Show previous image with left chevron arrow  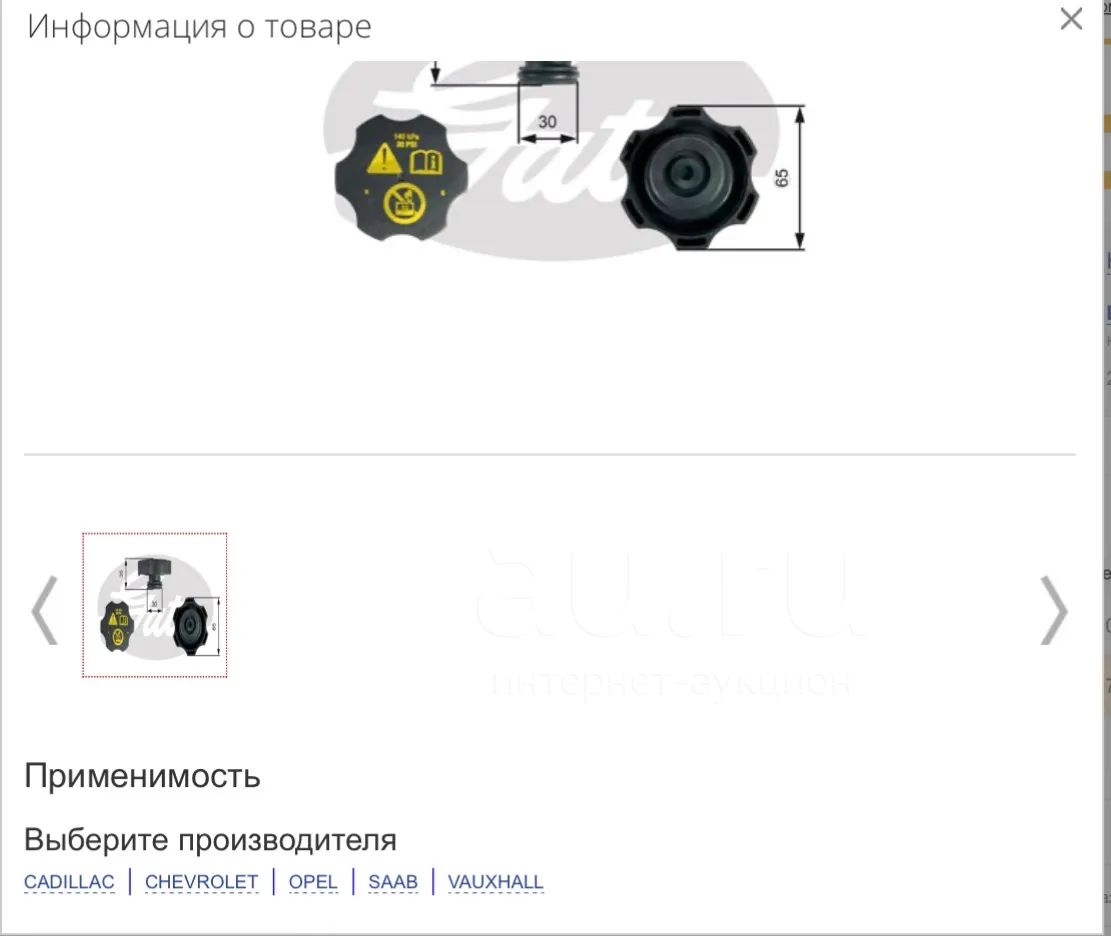45,611
